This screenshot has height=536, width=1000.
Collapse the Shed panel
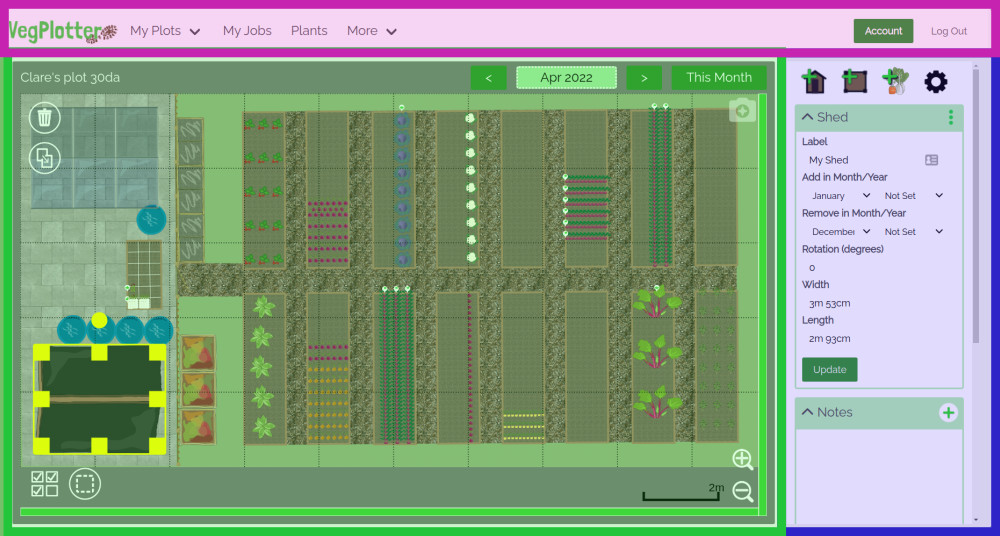click(x=808, y=117)
